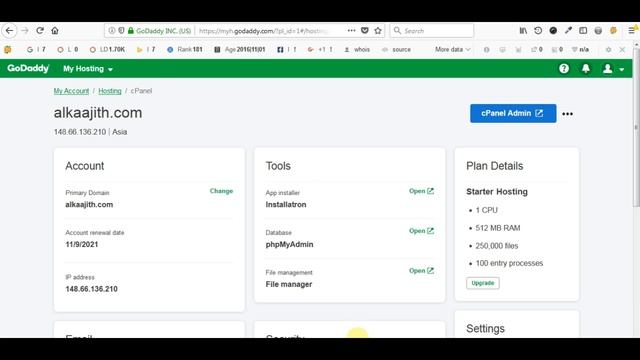This screenshot has width=640, height=360.
Task: Click the Upgrade plan button
Action: tap(482, 283)
